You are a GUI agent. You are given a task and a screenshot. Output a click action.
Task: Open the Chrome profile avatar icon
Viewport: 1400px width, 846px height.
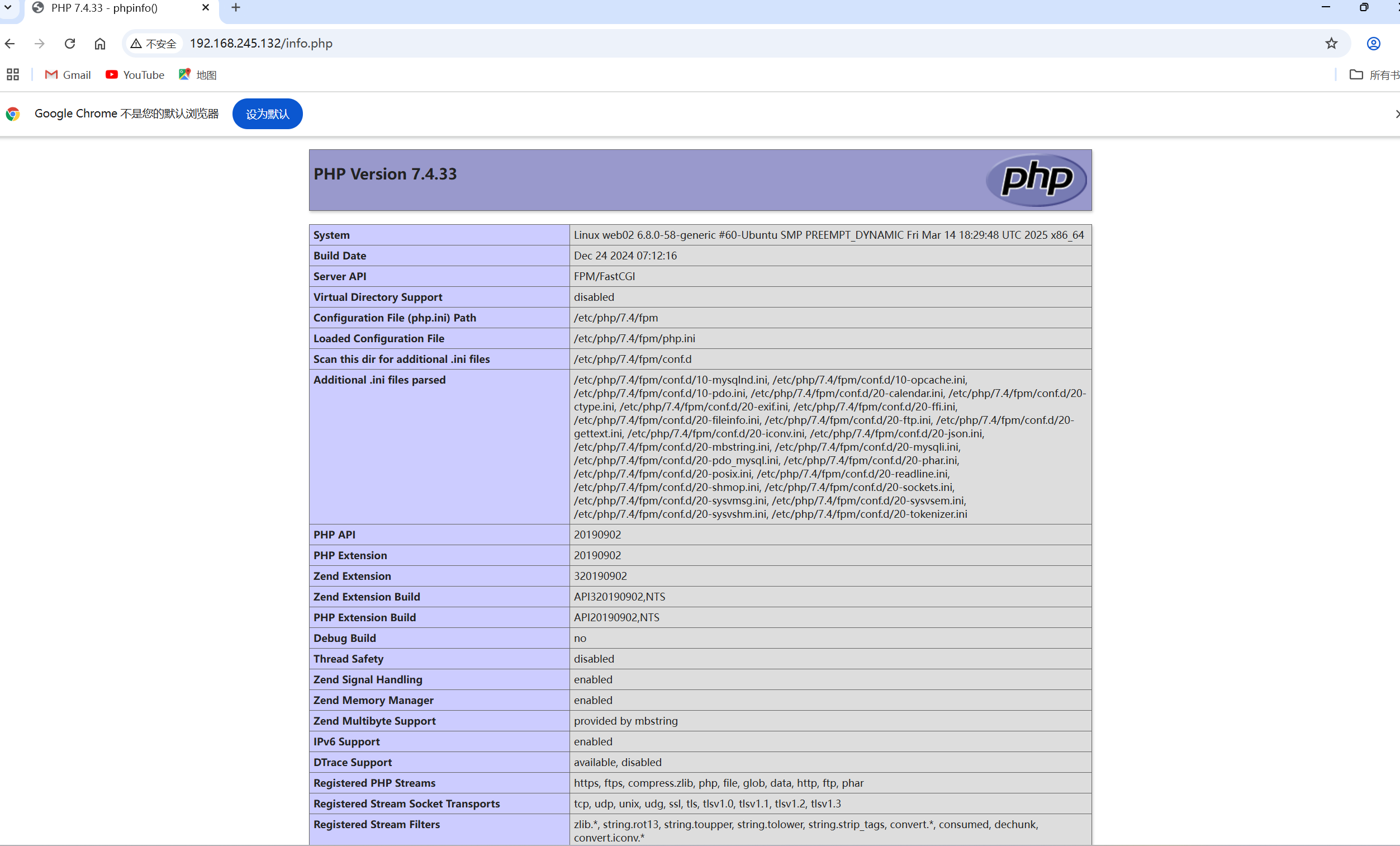1373,43
